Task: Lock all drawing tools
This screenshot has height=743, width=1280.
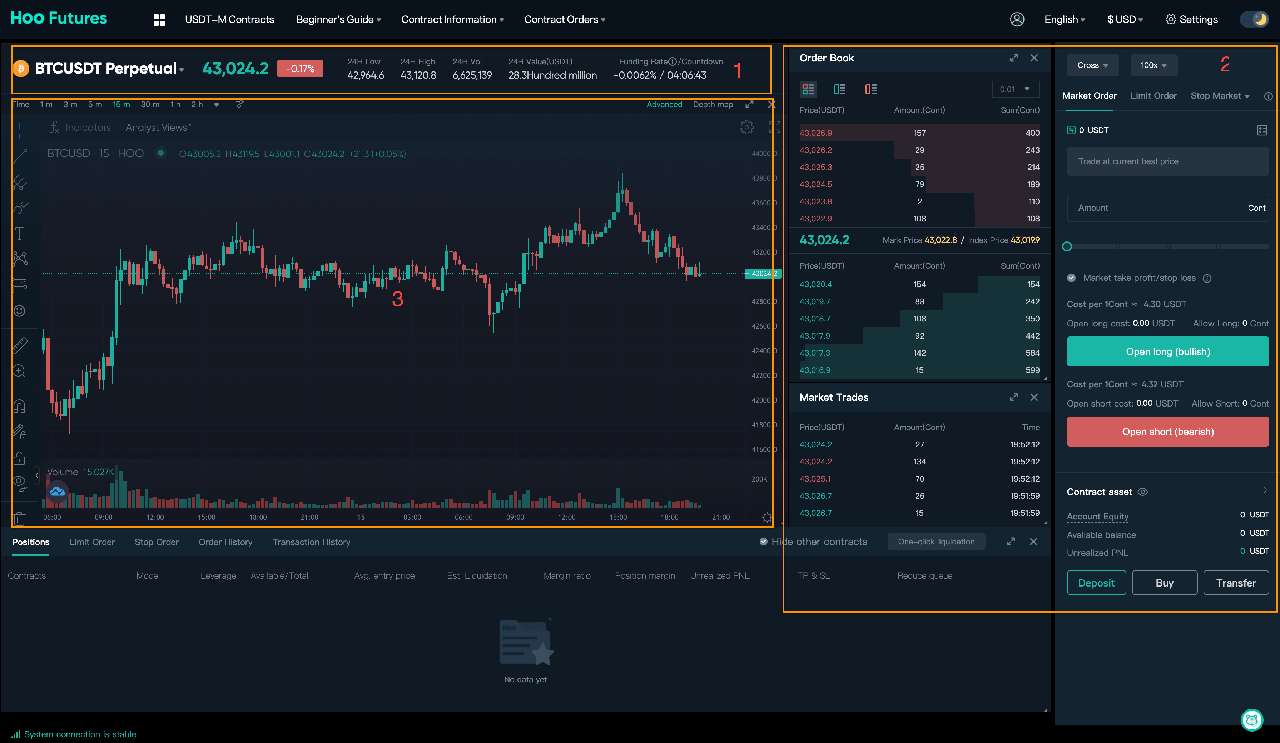Action: click(x=20, y=458)
